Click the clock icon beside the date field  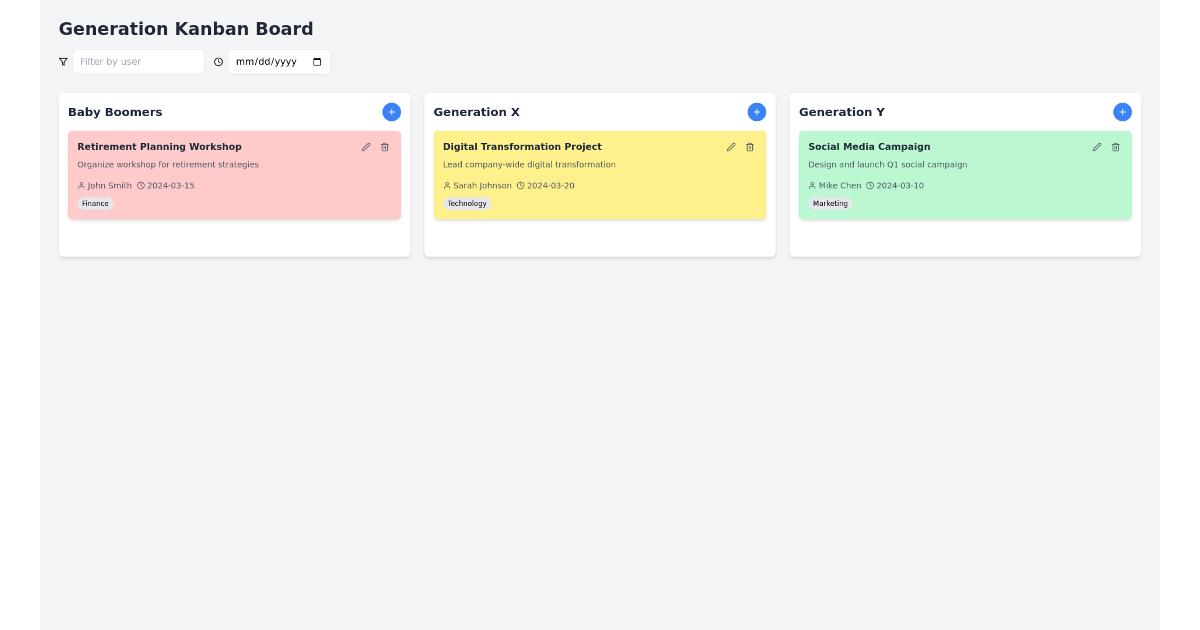click(x=218, y=61)
